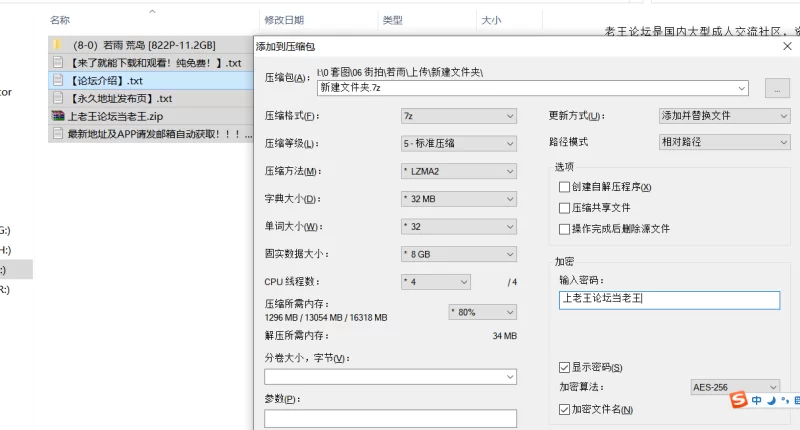Close the 添加到压缩包 dialog
The width and height of the screenshot is (800, 430).
tap(788, 46)
